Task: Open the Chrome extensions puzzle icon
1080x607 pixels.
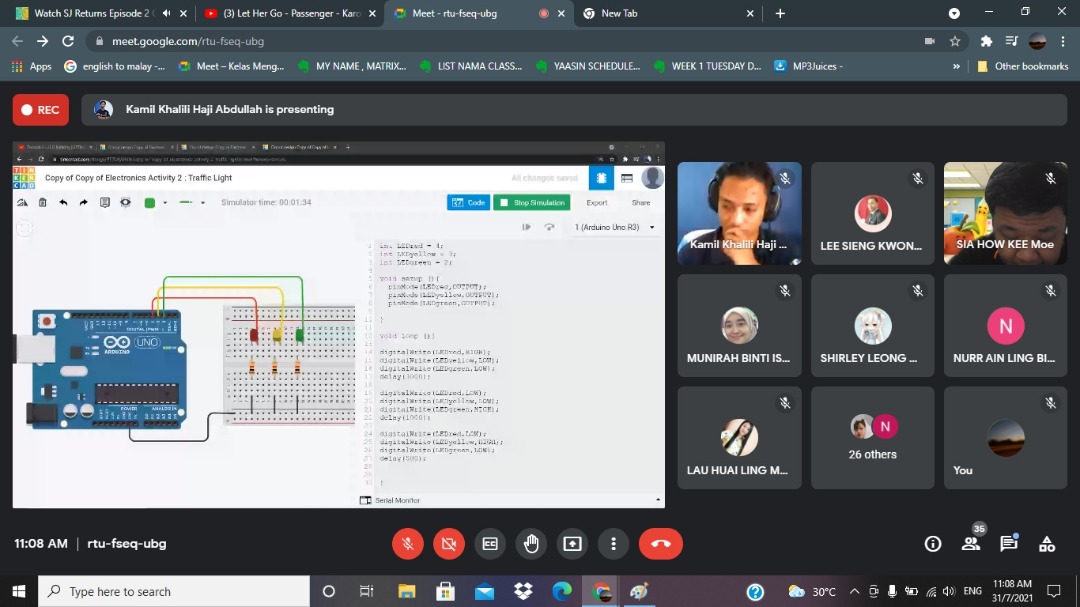Action: tap(986, 41)
